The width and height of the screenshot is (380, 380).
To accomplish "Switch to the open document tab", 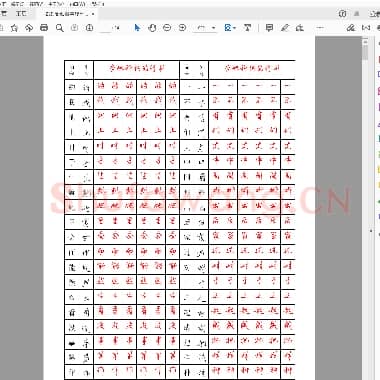I will [67, 14].
